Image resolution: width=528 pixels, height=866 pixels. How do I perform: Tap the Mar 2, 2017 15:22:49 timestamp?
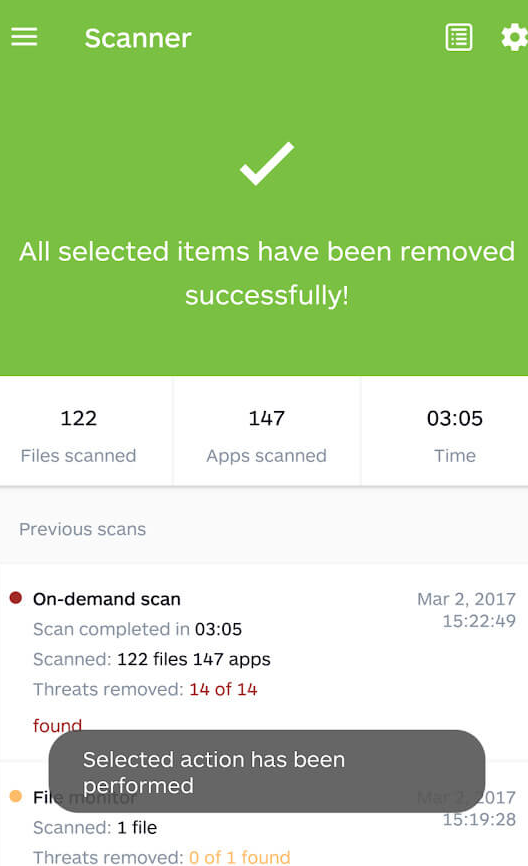click(x=467, y=610)
